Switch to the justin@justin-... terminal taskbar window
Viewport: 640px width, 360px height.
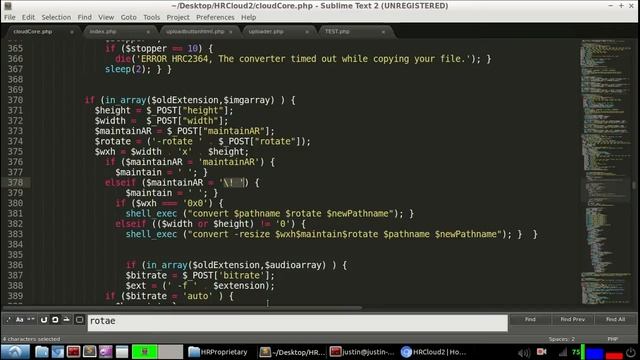(x=362, y=352)
